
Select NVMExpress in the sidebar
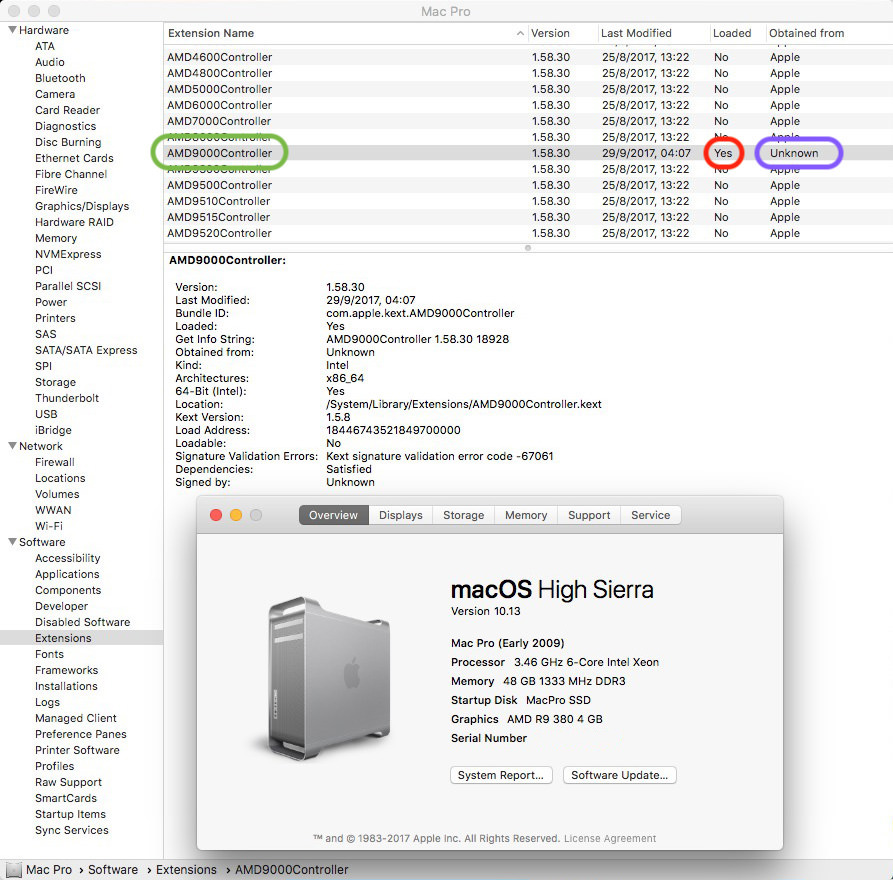68,254
